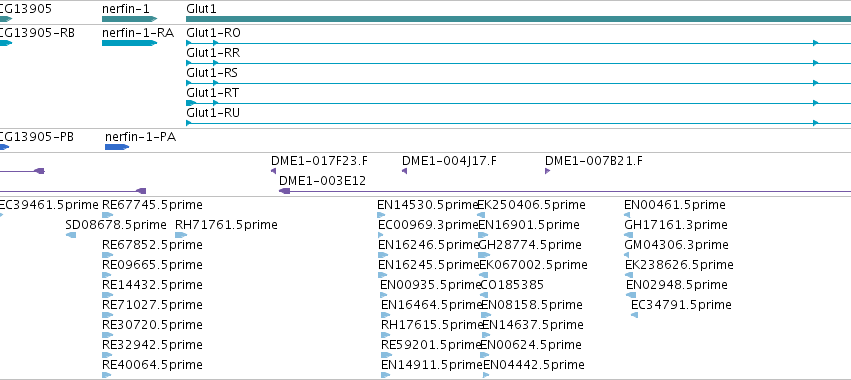Click the RE67745.5prime EST glyph
Image resolution: width=851 pixels, height=380 pixels.
coord(107,215)
